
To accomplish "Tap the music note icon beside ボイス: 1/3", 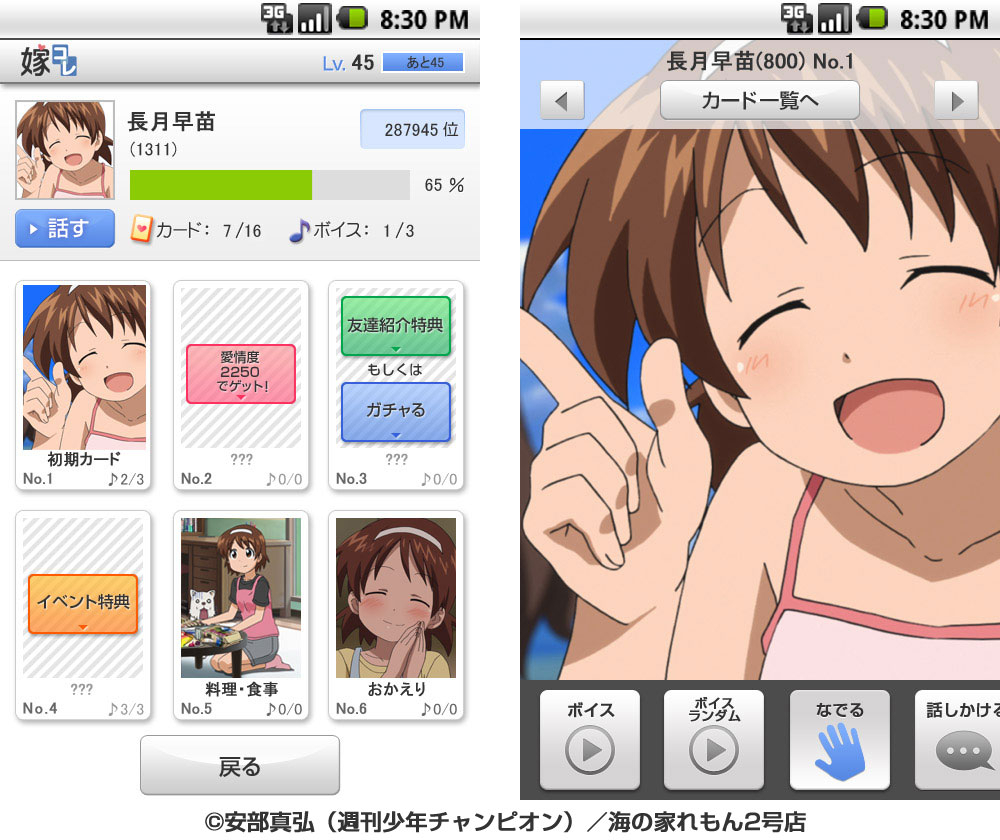I will tap(299, 230).
